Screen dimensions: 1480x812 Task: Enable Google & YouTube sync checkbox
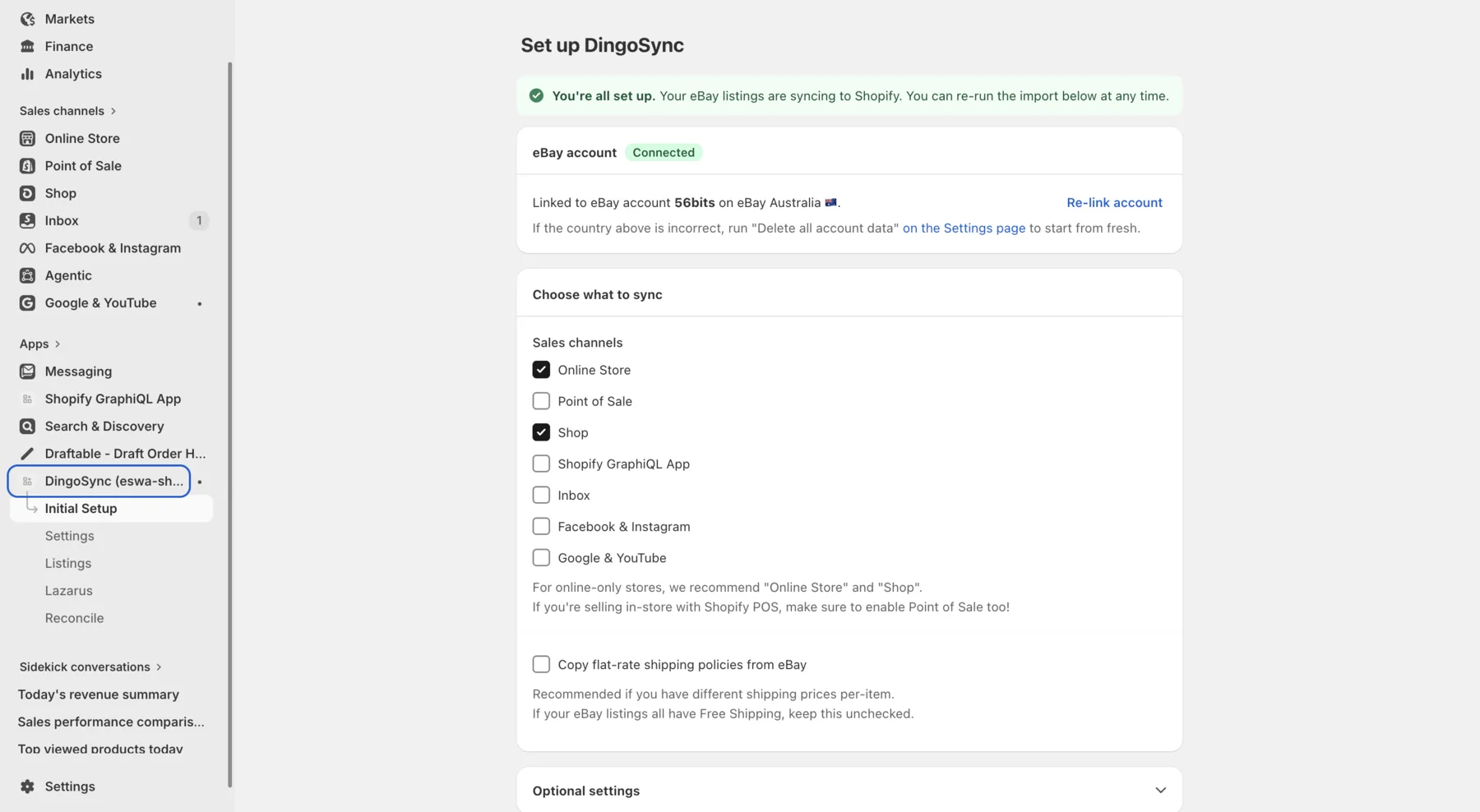[541, 557]
